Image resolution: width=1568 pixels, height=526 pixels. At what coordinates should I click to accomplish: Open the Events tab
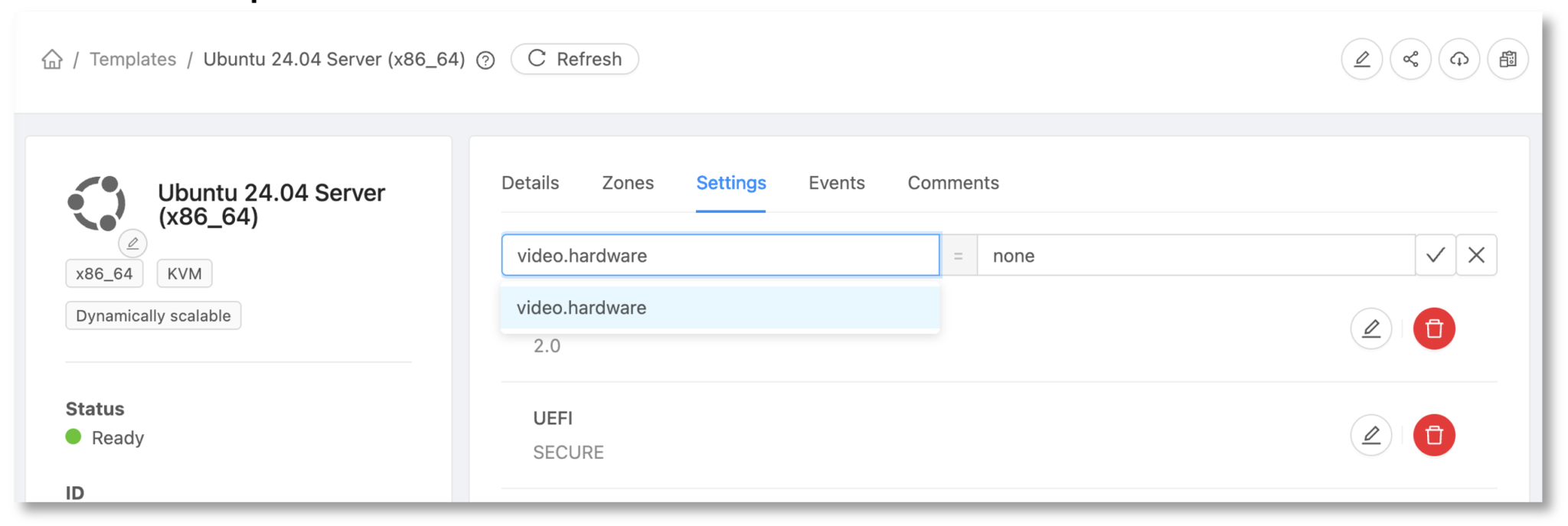tap(837, 183)
